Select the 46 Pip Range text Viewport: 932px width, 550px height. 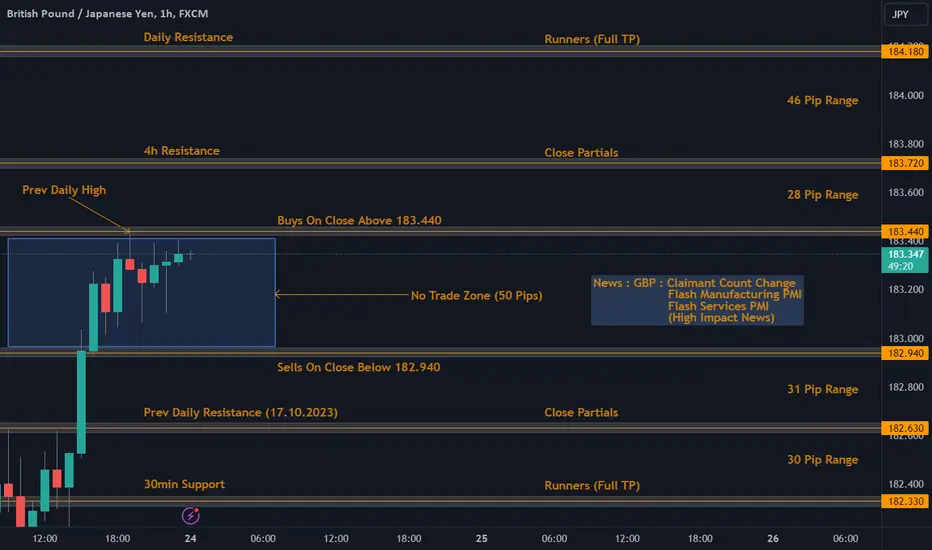point(823,100)
